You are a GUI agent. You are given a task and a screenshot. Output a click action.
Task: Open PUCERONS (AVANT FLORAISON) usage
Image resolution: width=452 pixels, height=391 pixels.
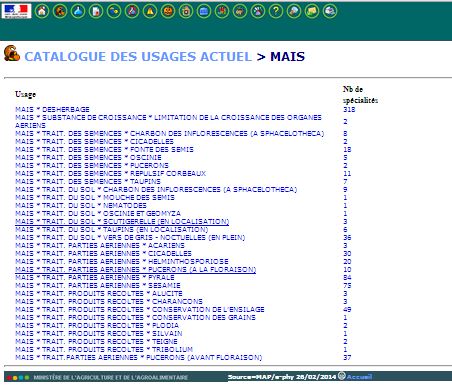point(139,357)
